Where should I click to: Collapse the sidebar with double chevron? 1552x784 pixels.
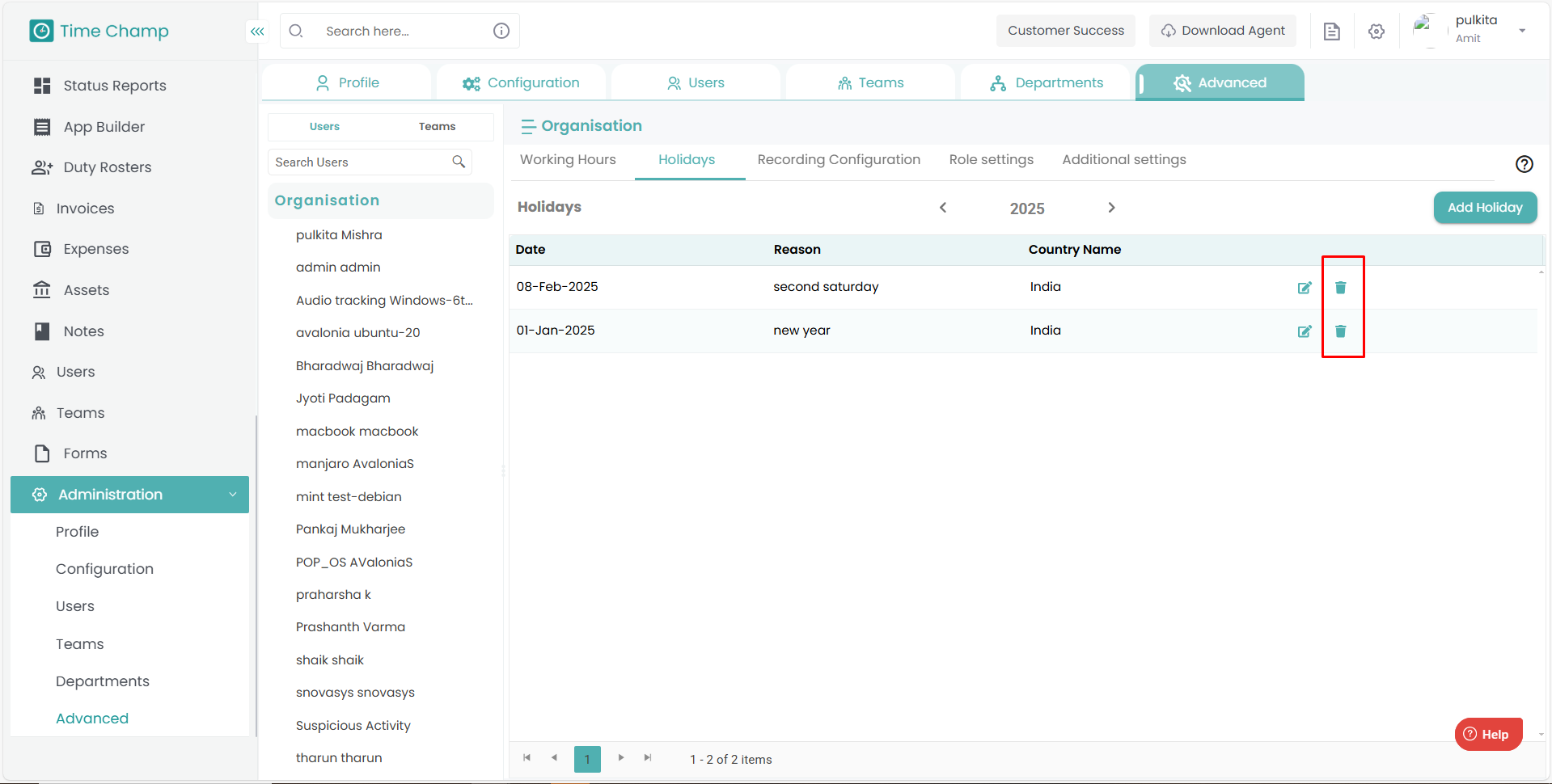point(257,32)
